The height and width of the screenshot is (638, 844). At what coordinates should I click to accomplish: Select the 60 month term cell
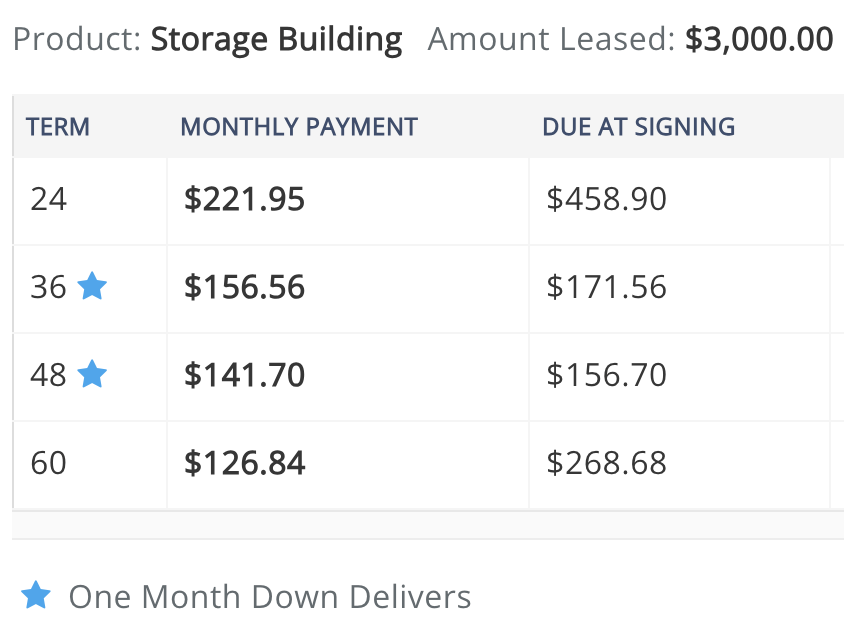pyautogui.click(x=90, y=465)
